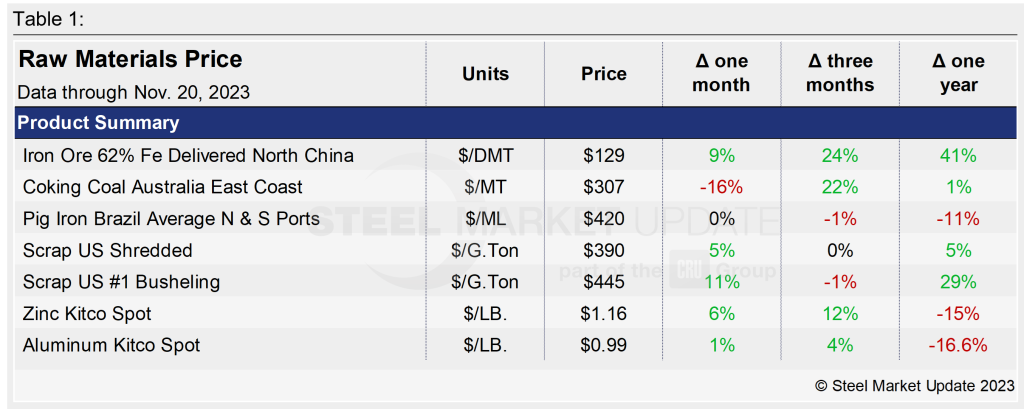Click the 41% iron ore yearly change

coord(958,156)
